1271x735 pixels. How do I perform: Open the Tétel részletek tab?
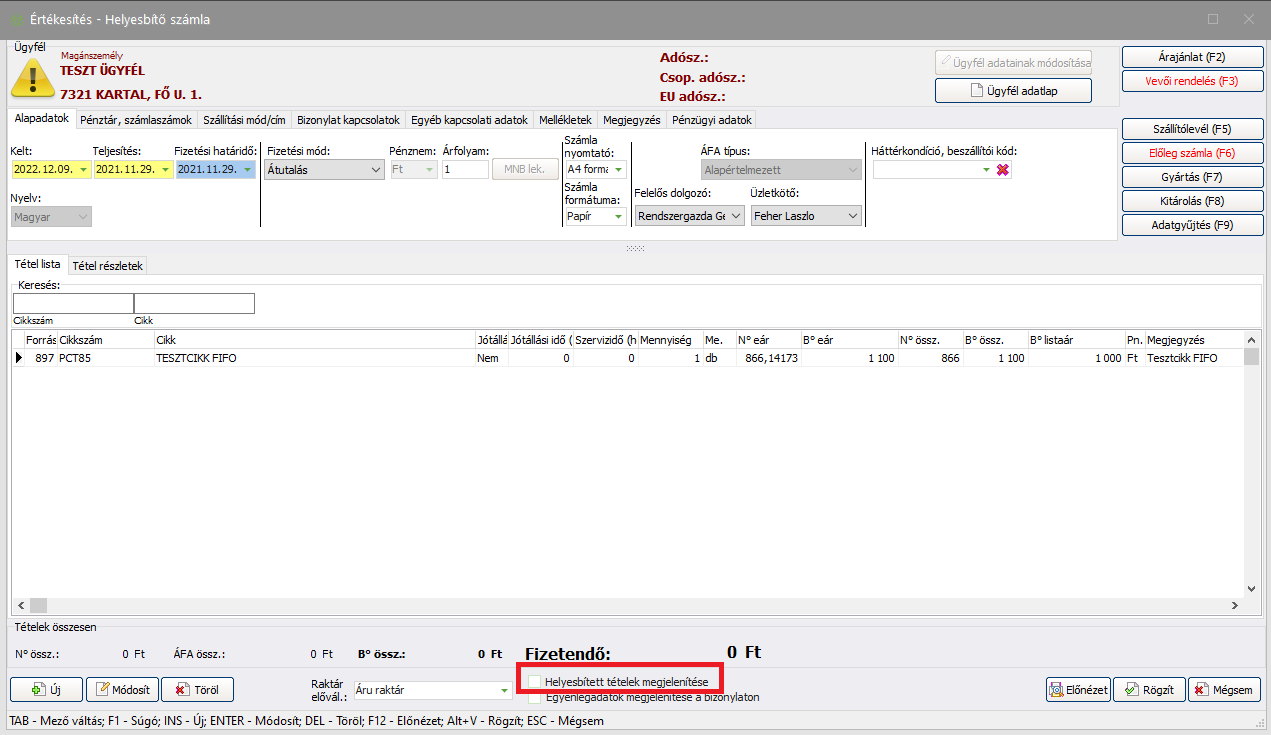pos(108,265)
